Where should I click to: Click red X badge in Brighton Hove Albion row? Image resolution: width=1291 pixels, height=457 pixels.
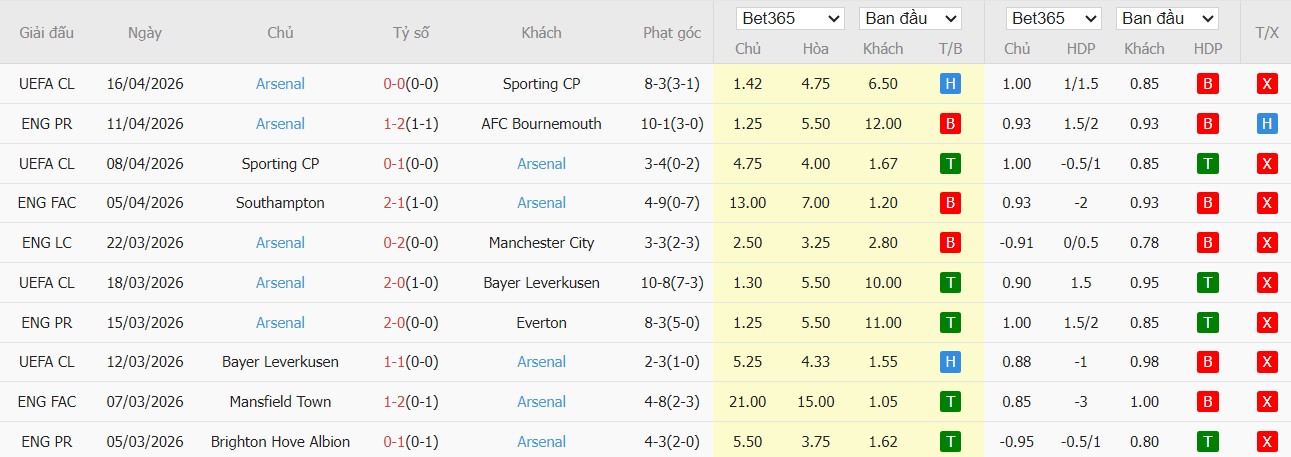click(x=1267, y=442)
